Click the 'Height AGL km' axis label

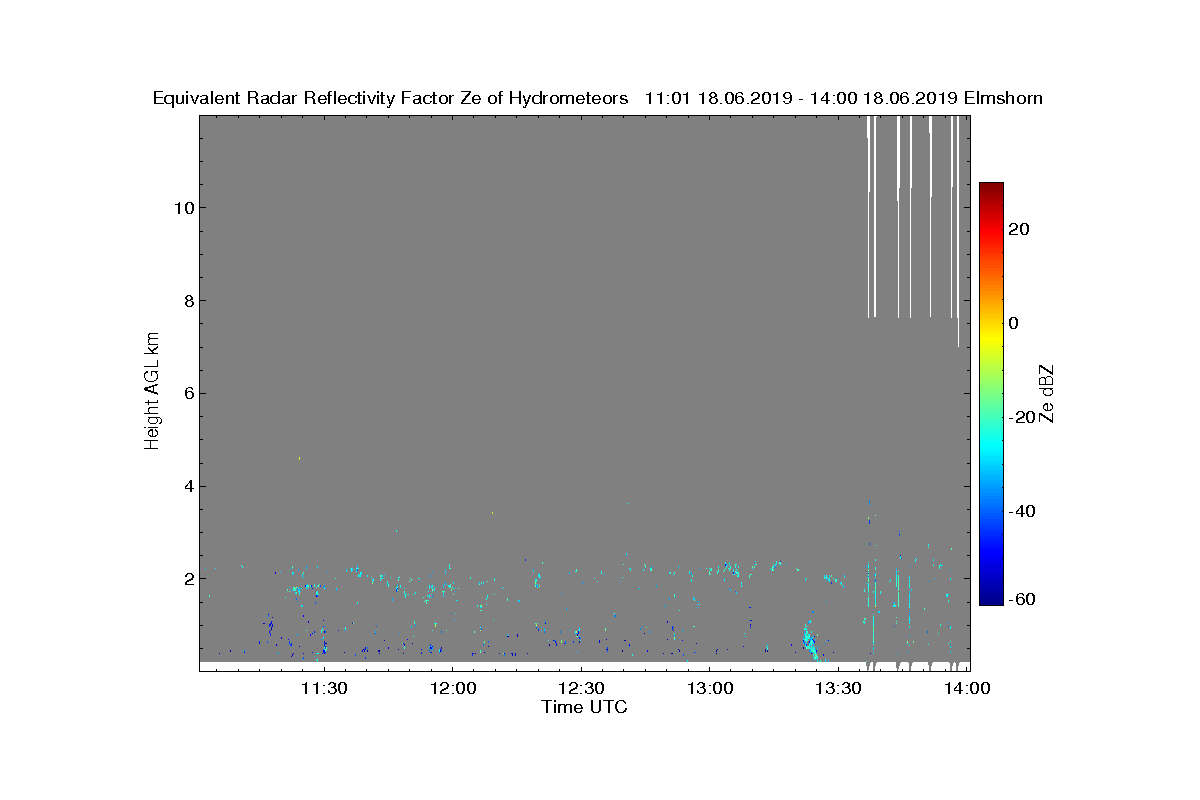pos(152,392)
